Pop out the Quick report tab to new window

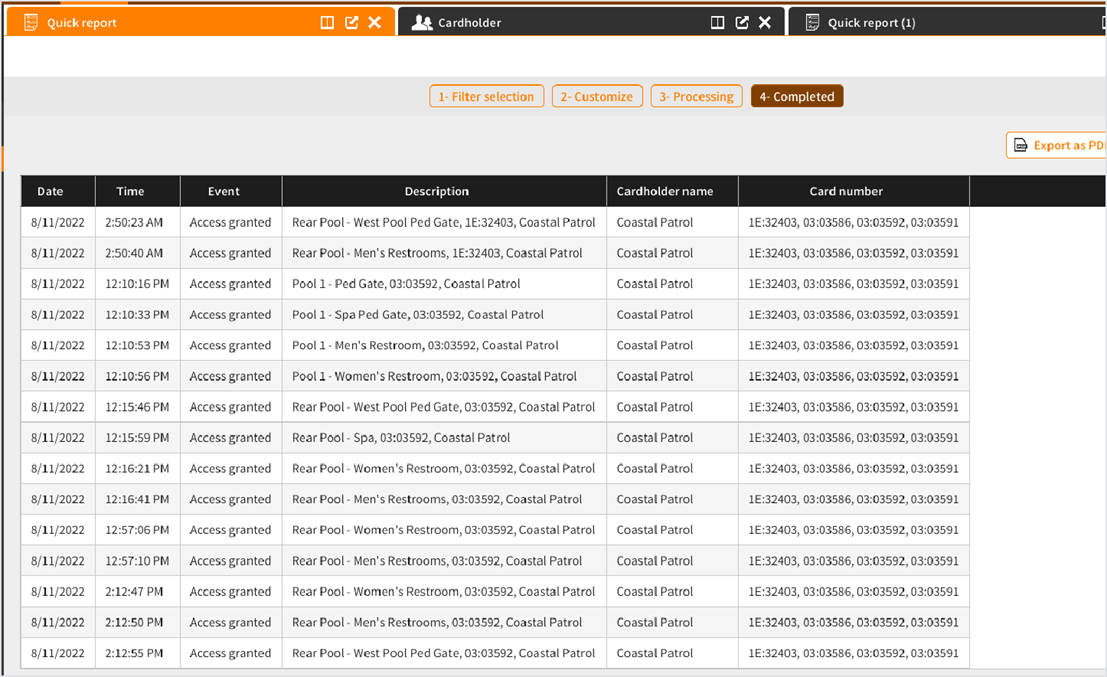(x=351, y=23)
